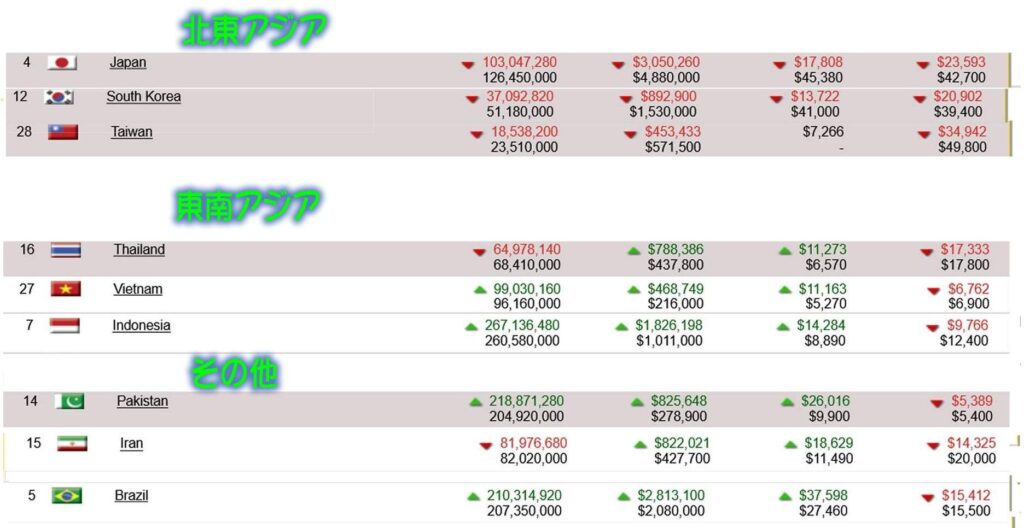Open the Thailand country link
This screenshot has height=528, width=1024.
coord(139,250)
